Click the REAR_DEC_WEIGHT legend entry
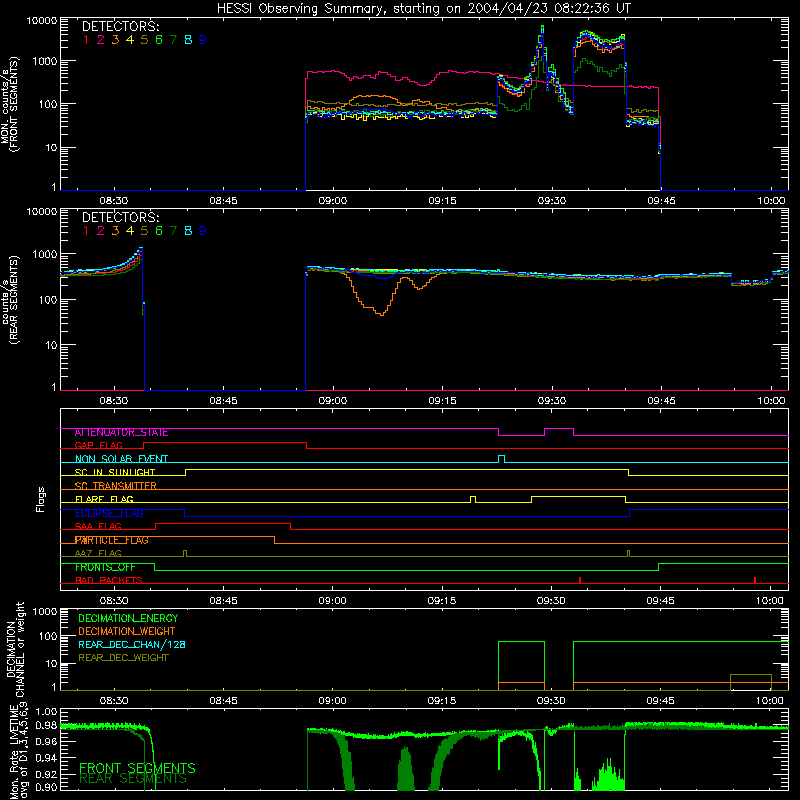800x800 pixels. point(123,658)
